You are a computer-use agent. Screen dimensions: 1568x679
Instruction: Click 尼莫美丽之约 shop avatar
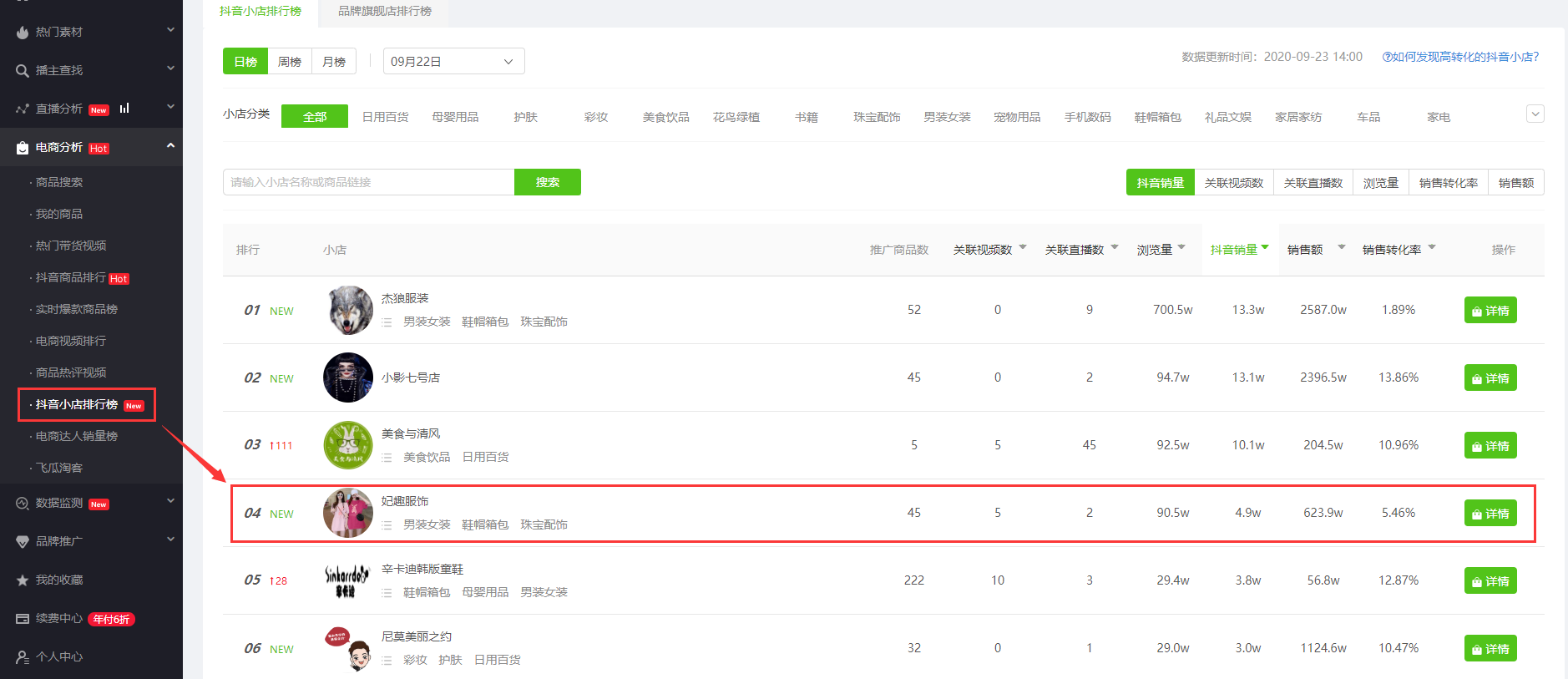click(348, 648)
